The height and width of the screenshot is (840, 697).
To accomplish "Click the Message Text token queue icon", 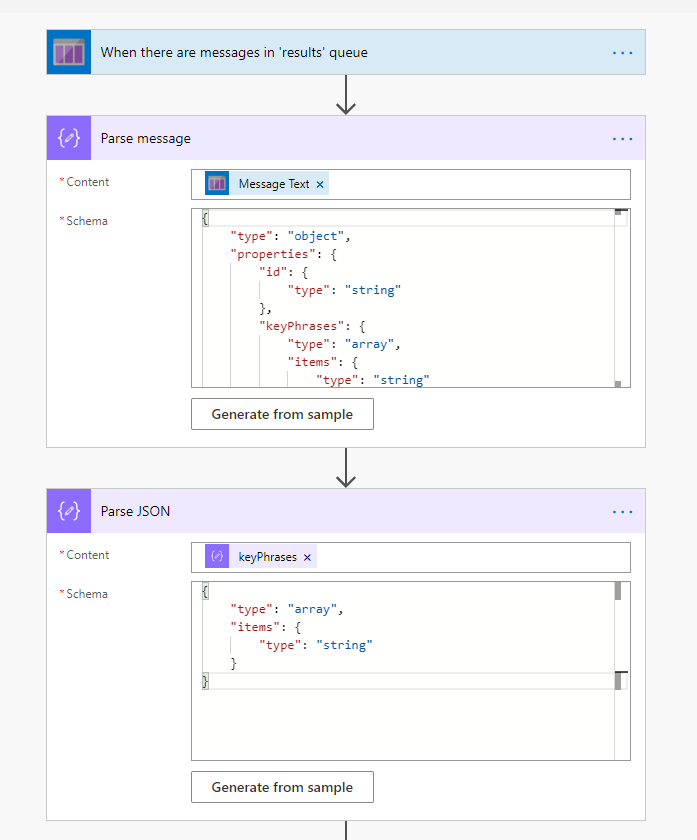I will (217, 183).
